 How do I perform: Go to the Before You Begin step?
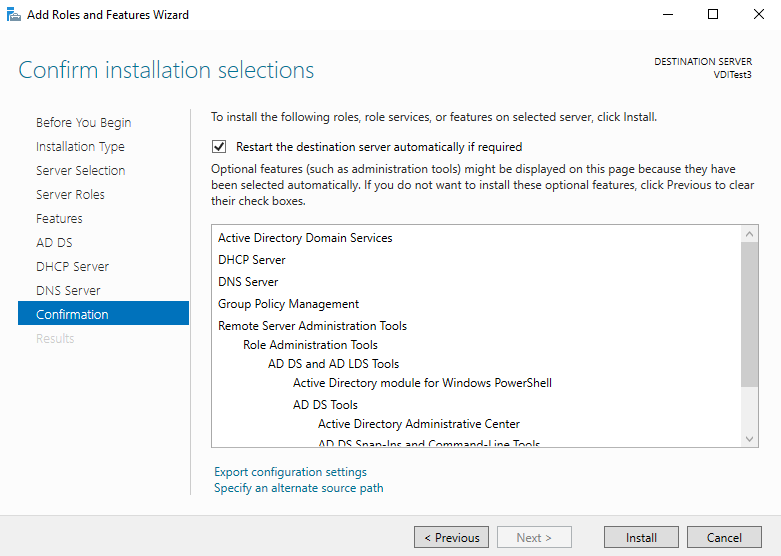[83, 123]
